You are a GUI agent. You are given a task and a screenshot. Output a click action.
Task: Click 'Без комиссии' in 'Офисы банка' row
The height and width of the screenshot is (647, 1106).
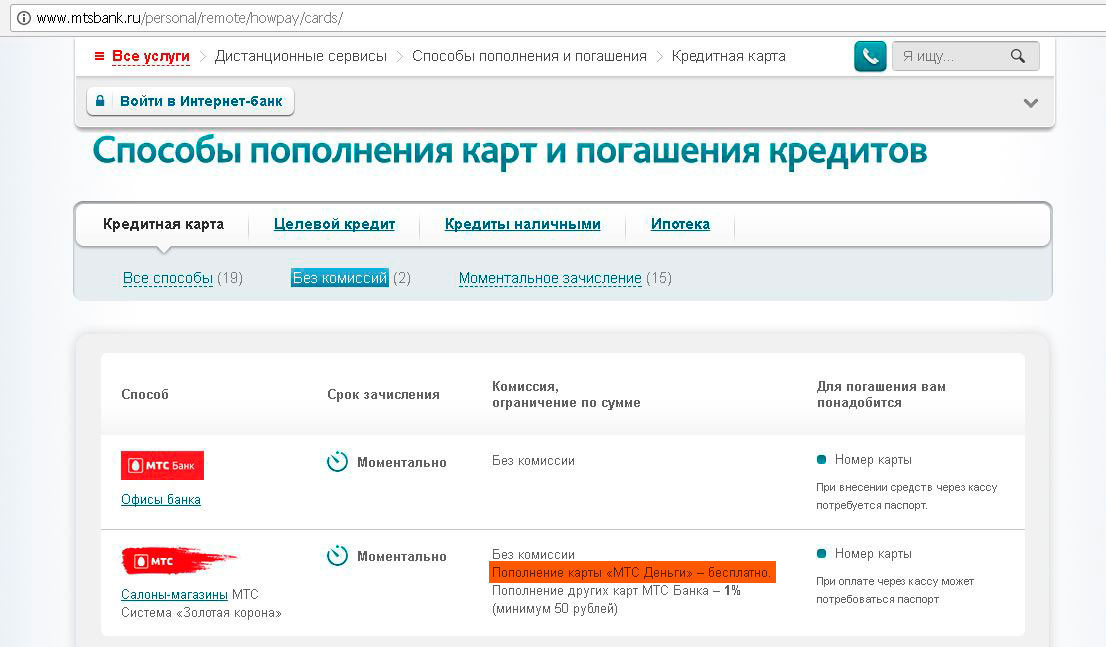533,461
